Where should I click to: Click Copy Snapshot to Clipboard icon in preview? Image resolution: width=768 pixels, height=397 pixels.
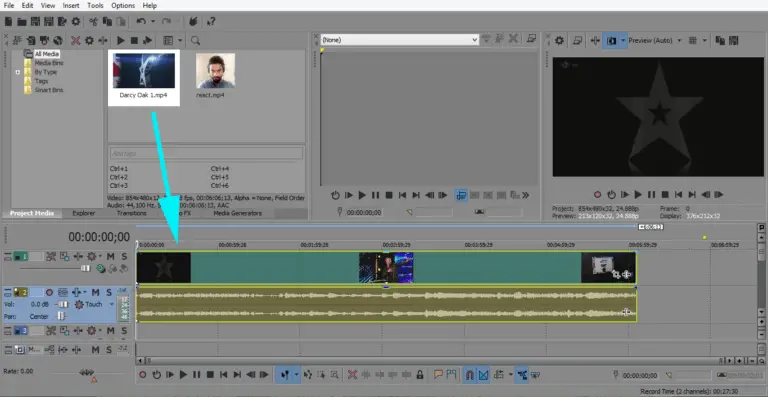click(x=720, y=40)
